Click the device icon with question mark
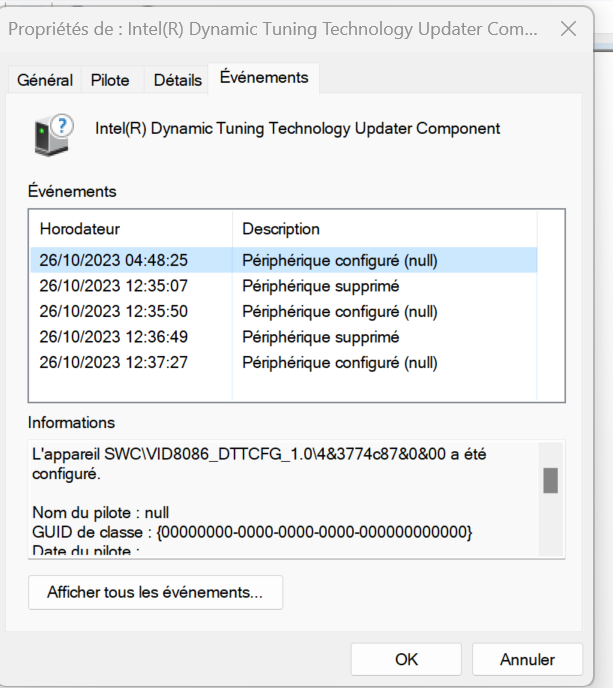Viewport: 613px width, 688px height. pos(53,133)
